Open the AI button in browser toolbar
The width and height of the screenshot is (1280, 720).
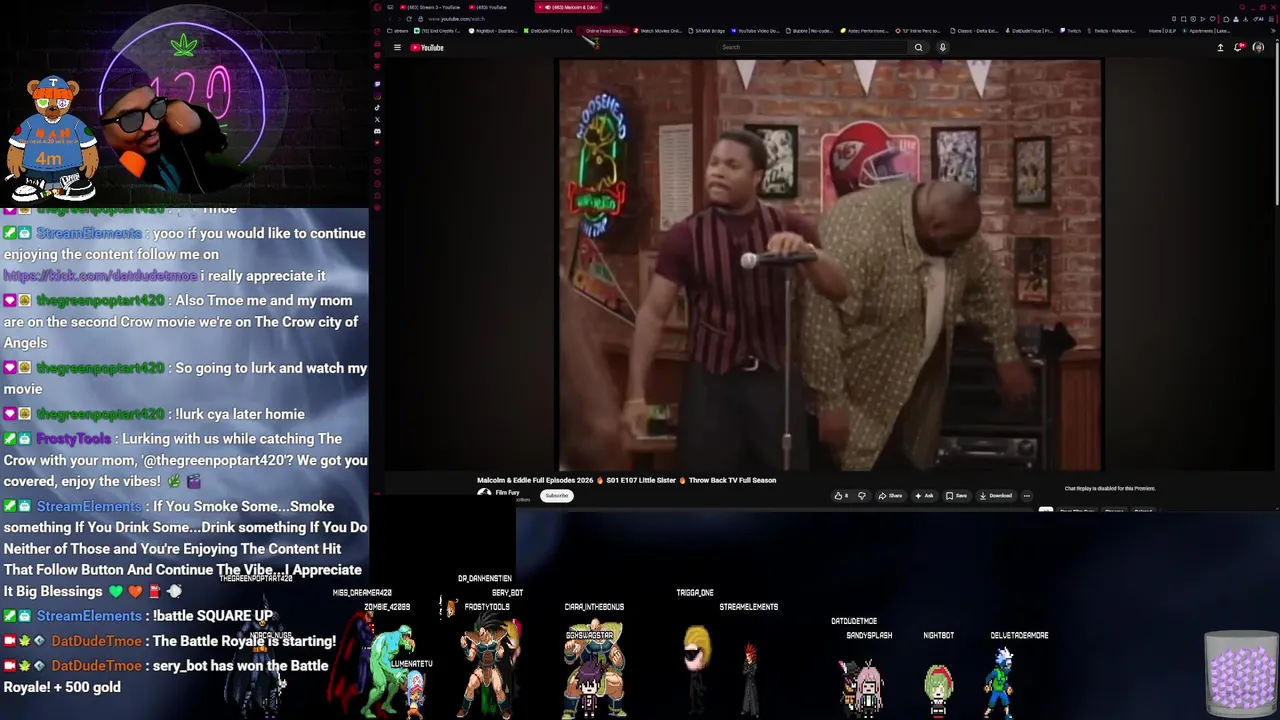[1259, 19]
